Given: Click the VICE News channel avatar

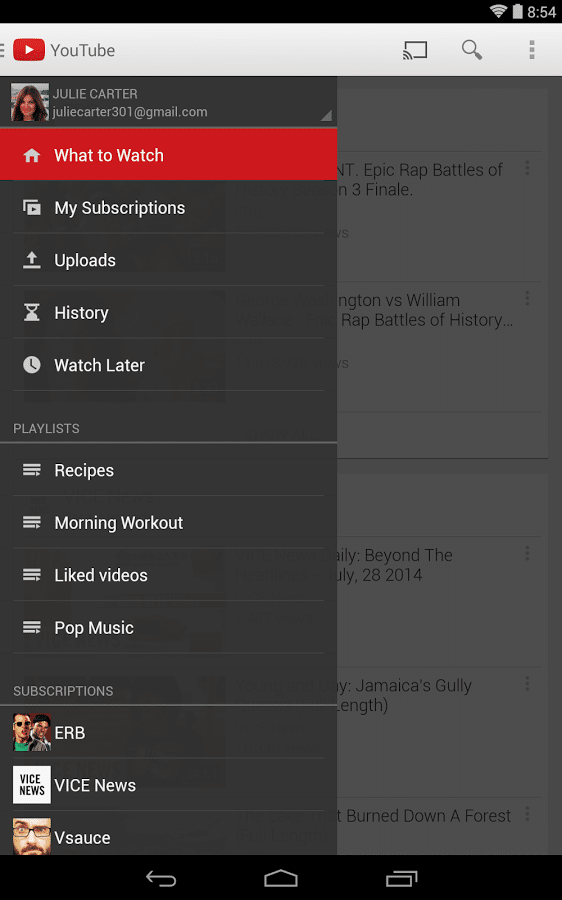Looking at the screenshot, I should point(32,785).
